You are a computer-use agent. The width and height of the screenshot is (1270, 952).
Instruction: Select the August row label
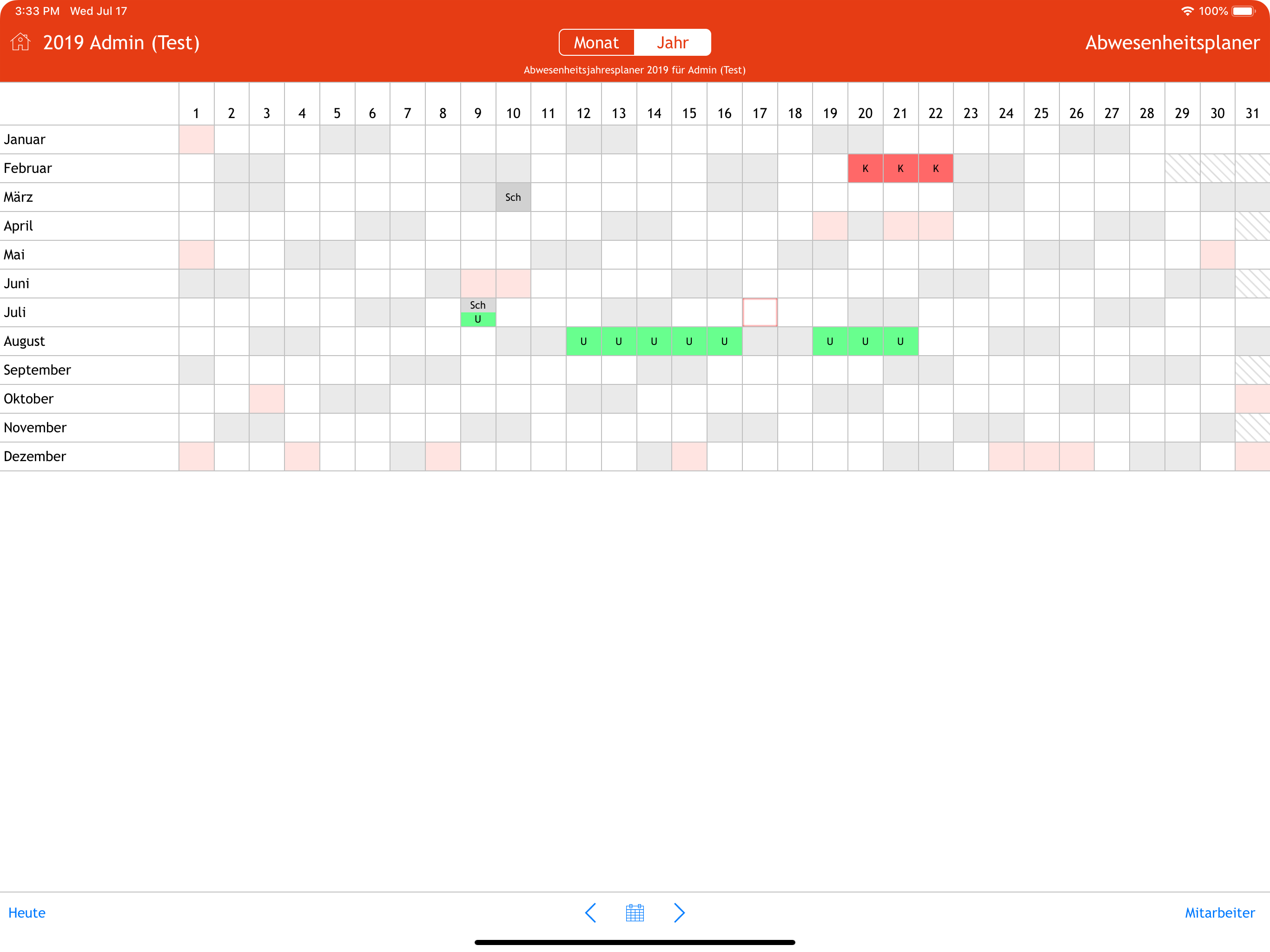(x=24, y=341)
